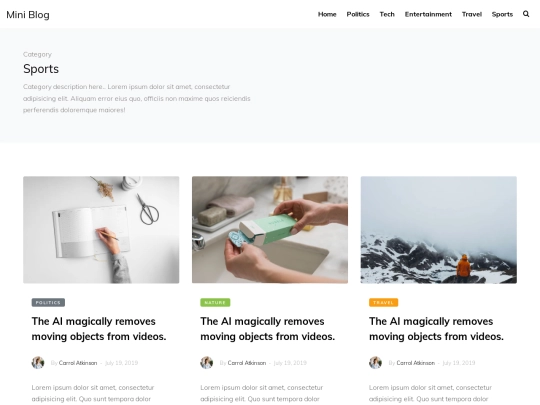Viewport: 540px width, 405px height.
Task: Click author avatar on the Nature post
Action: [207, 363]
